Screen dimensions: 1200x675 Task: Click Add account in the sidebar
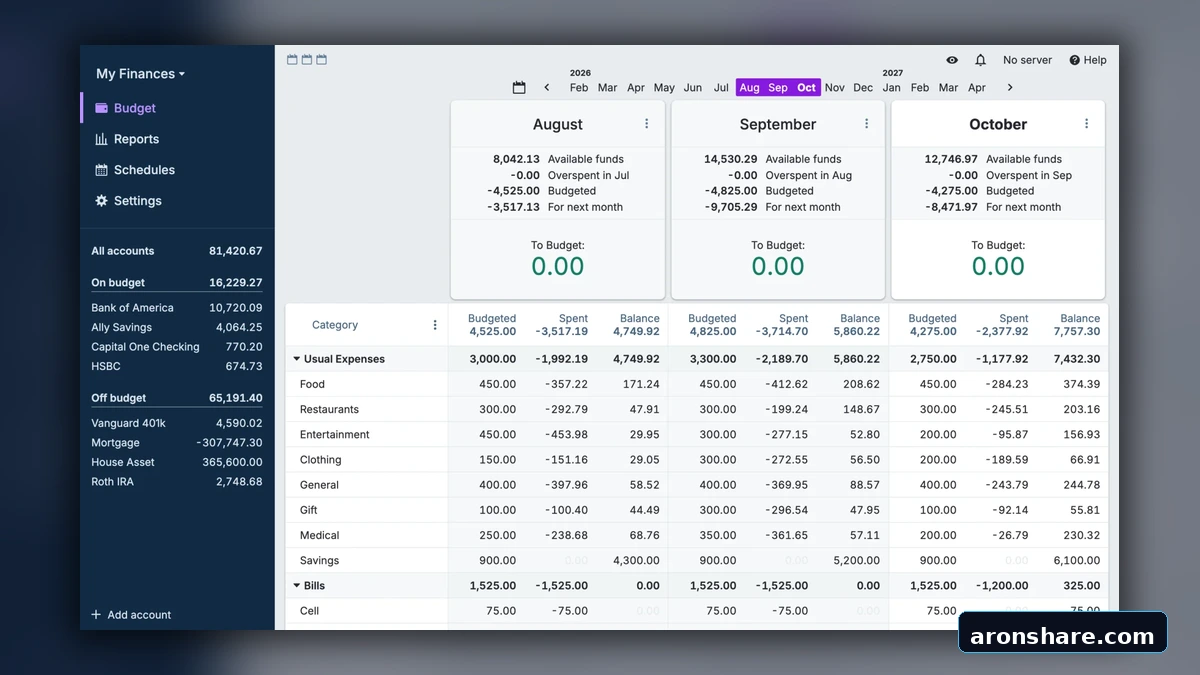(131, 615)
